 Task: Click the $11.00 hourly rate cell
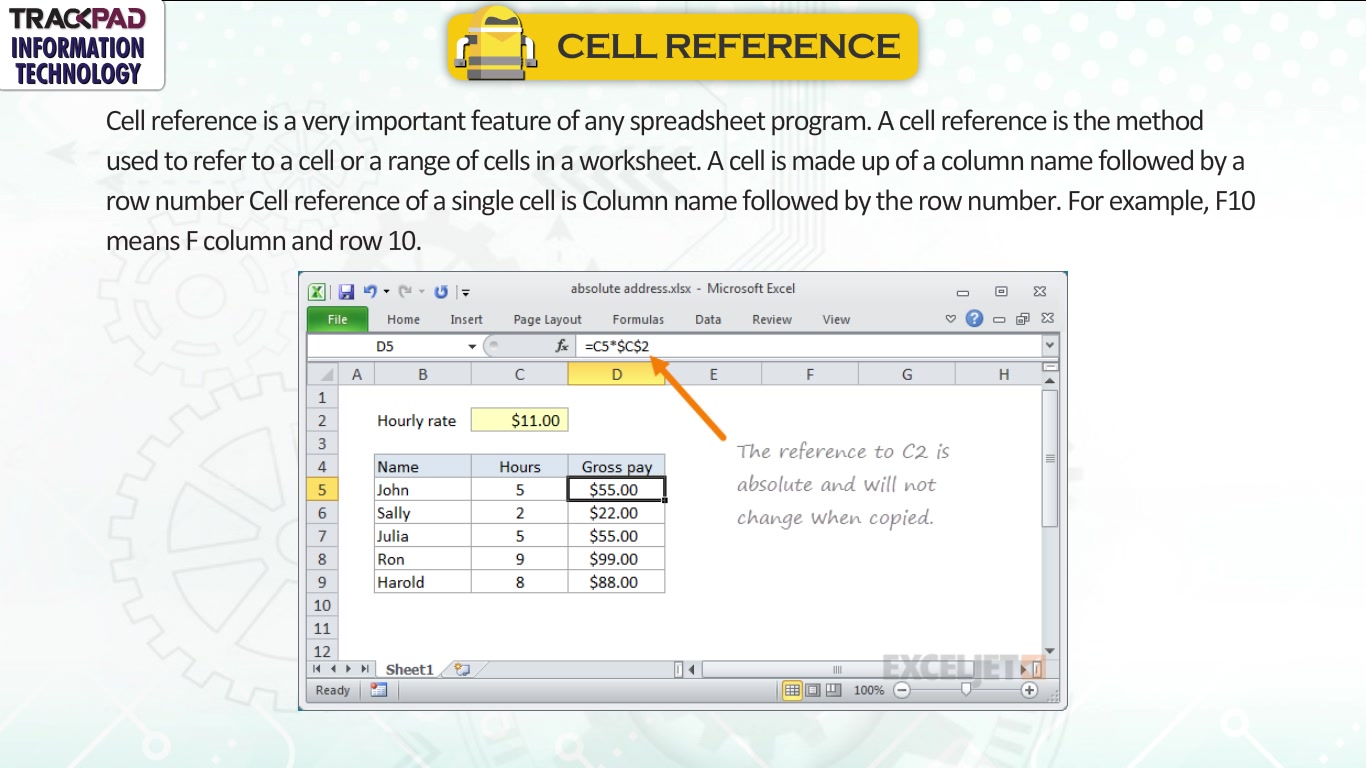pyautogui.click(x=519, y=421)
